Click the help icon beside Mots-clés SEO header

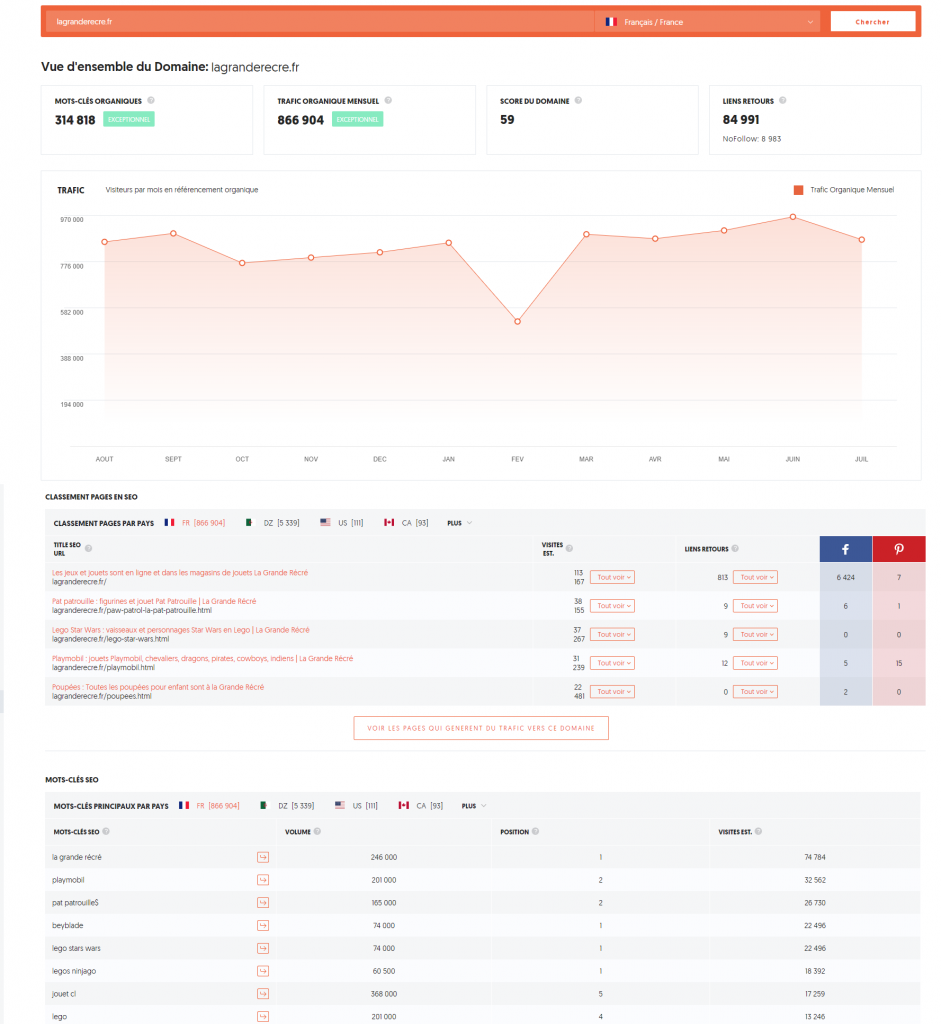[106, 831]
